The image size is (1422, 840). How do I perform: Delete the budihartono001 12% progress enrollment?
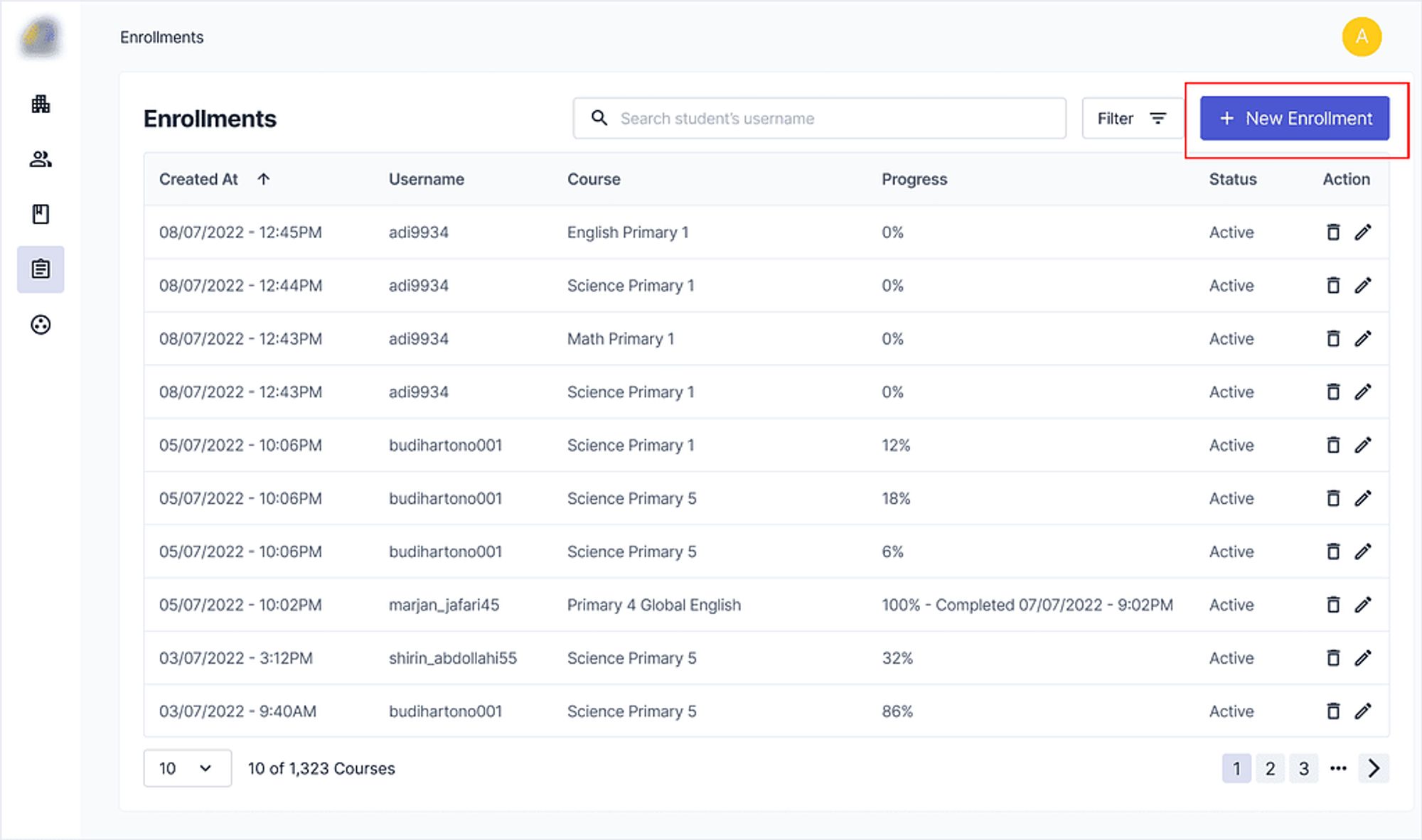pyautogui.click(x=1333, y=445)
